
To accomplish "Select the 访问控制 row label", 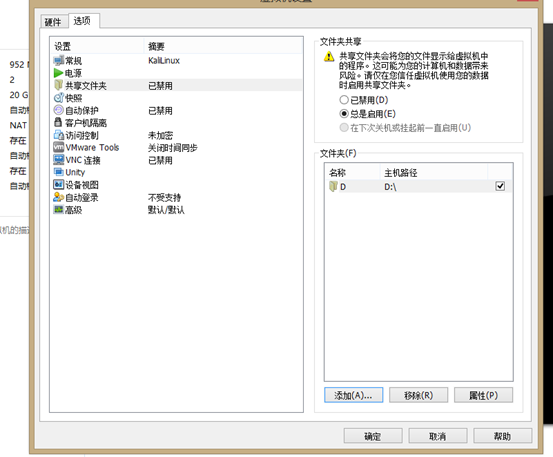I will (82, 135).
